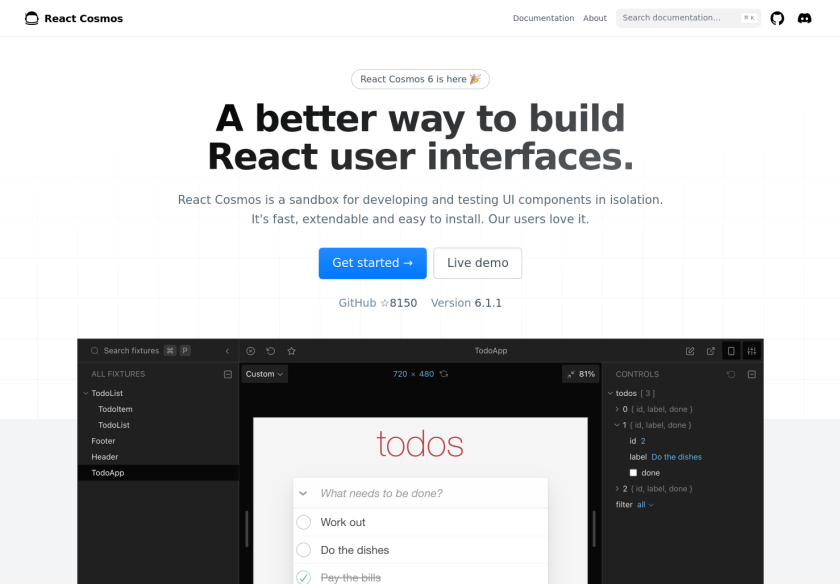The width and height of the screenshot is (840, 584).
Task: Click the React Cosmos astronaut logo
Action: click(32, 18)
